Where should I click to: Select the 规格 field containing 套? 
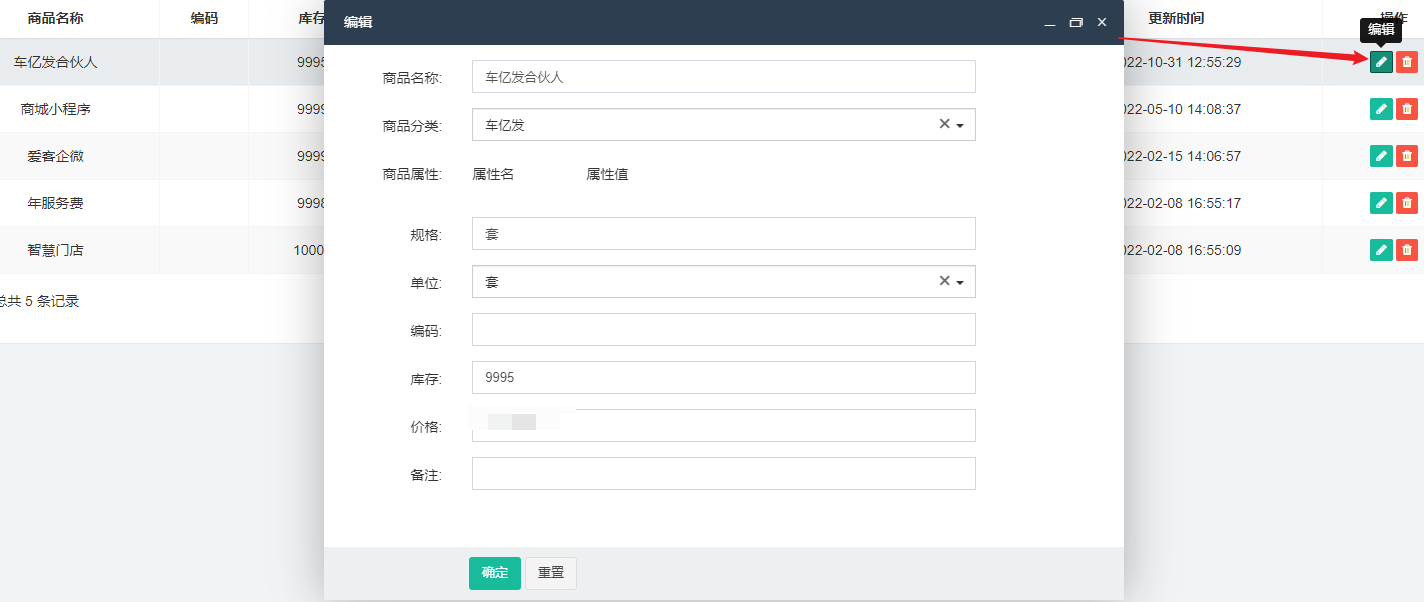723,233
